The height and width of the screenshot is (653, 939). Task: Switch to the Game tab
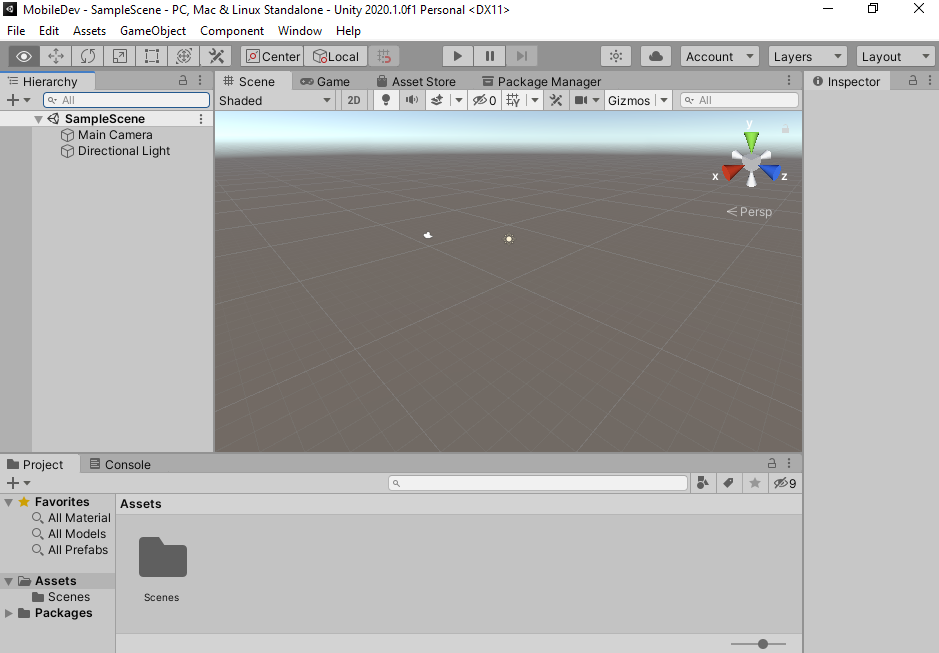[325, 81]
